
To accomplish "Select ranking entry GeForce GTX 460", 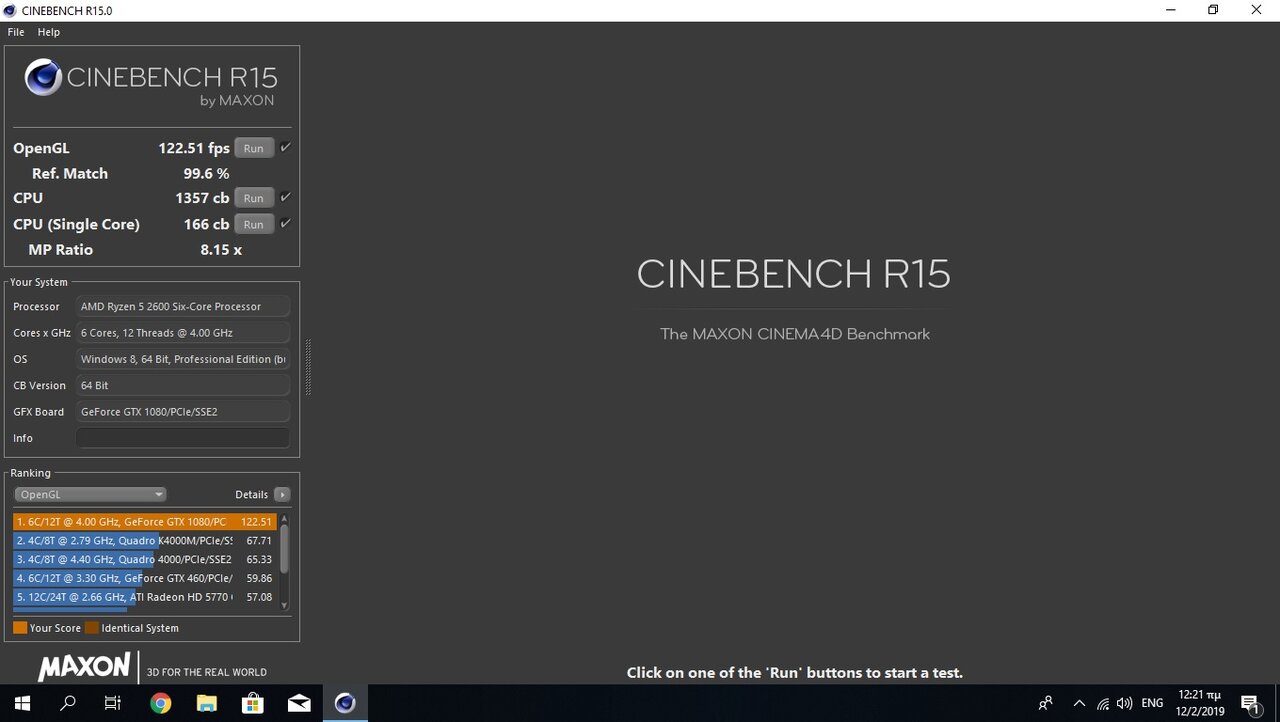I will coord(144,578).
